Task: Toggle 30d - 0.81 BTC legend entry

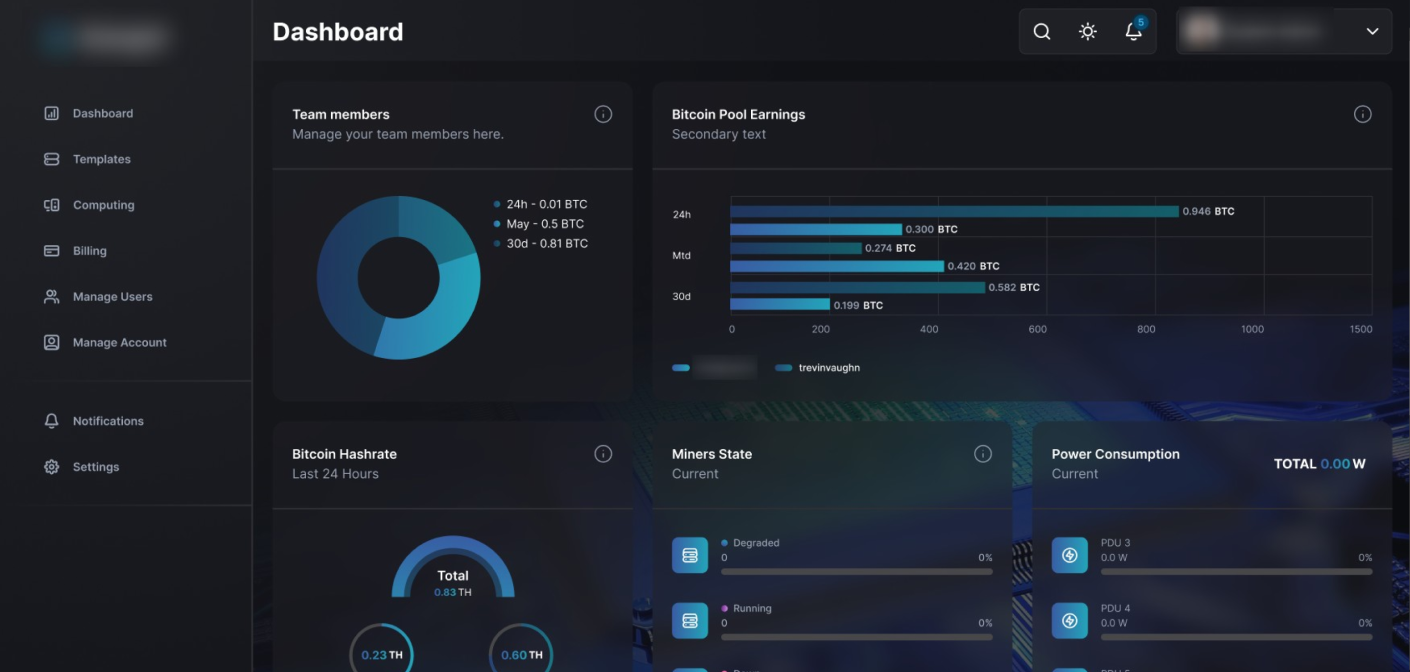Action: click(540, 243)
